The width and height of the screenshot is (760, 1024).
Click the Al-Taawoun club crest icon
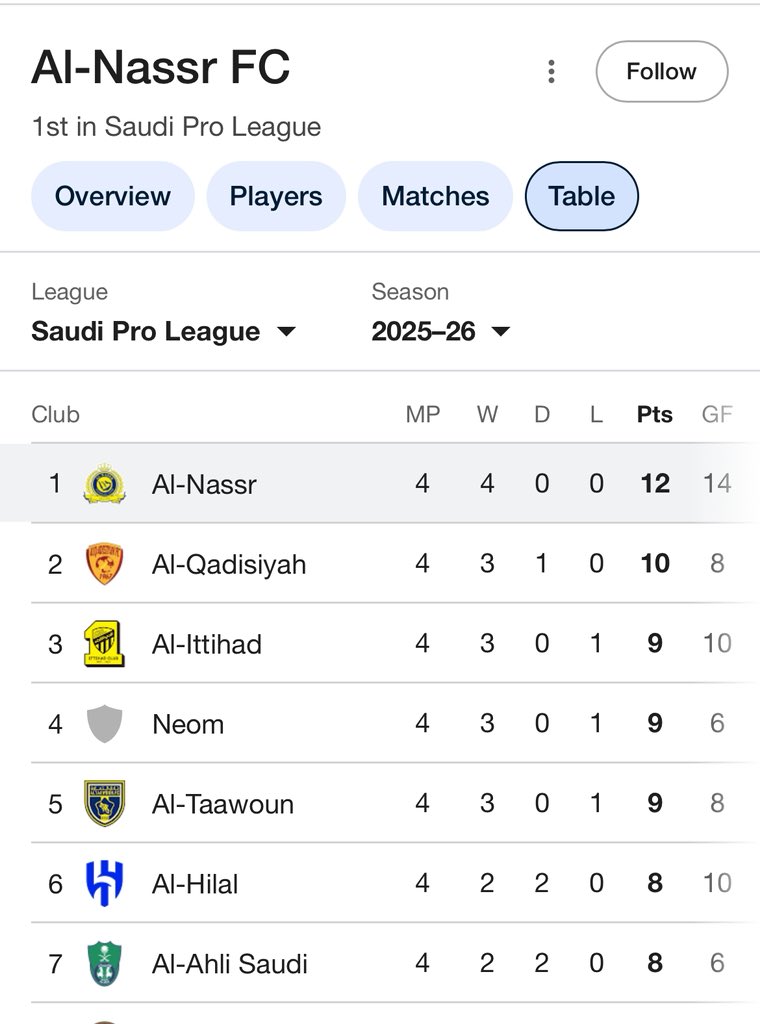pos(104,803)
